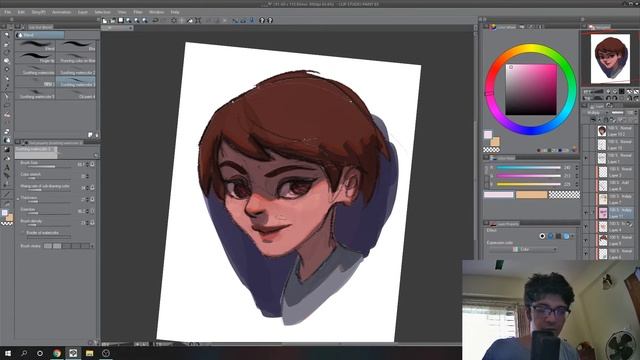The width and height of the screenshot is (640, 360).
Task: Click the add sub tool icon below brush list
Action: [90, 135]
